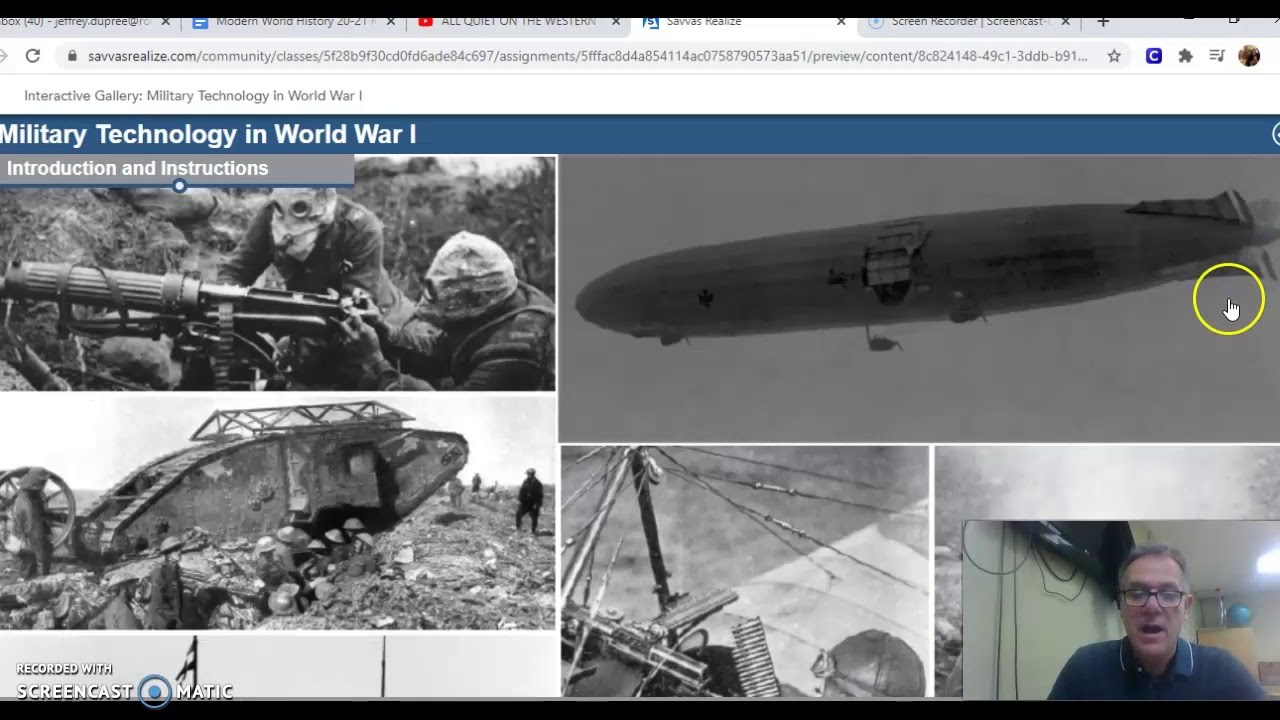Switch to All Quiet on the Western tab
1280x720 pixels.
[x=517, y=21]
